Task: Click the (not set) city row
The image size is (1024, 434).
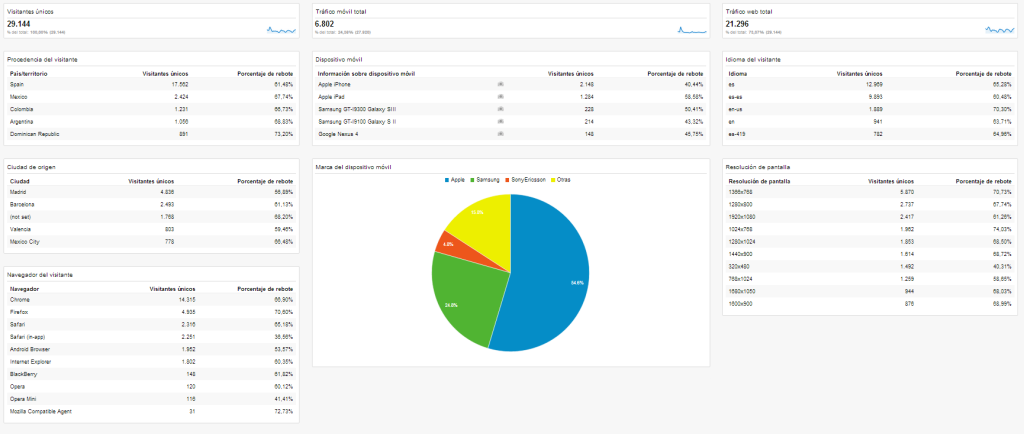Action: [x=152, y=217]
